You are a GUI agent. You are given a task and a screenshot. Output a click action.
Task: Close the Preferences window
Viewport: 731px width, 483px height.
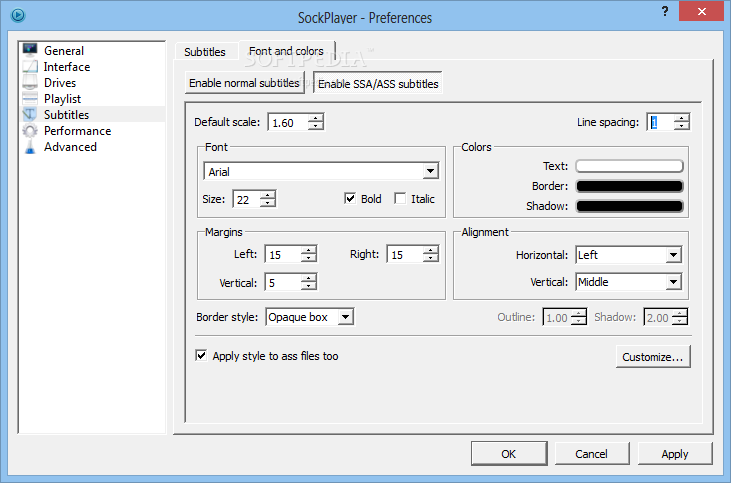(702, 12)
